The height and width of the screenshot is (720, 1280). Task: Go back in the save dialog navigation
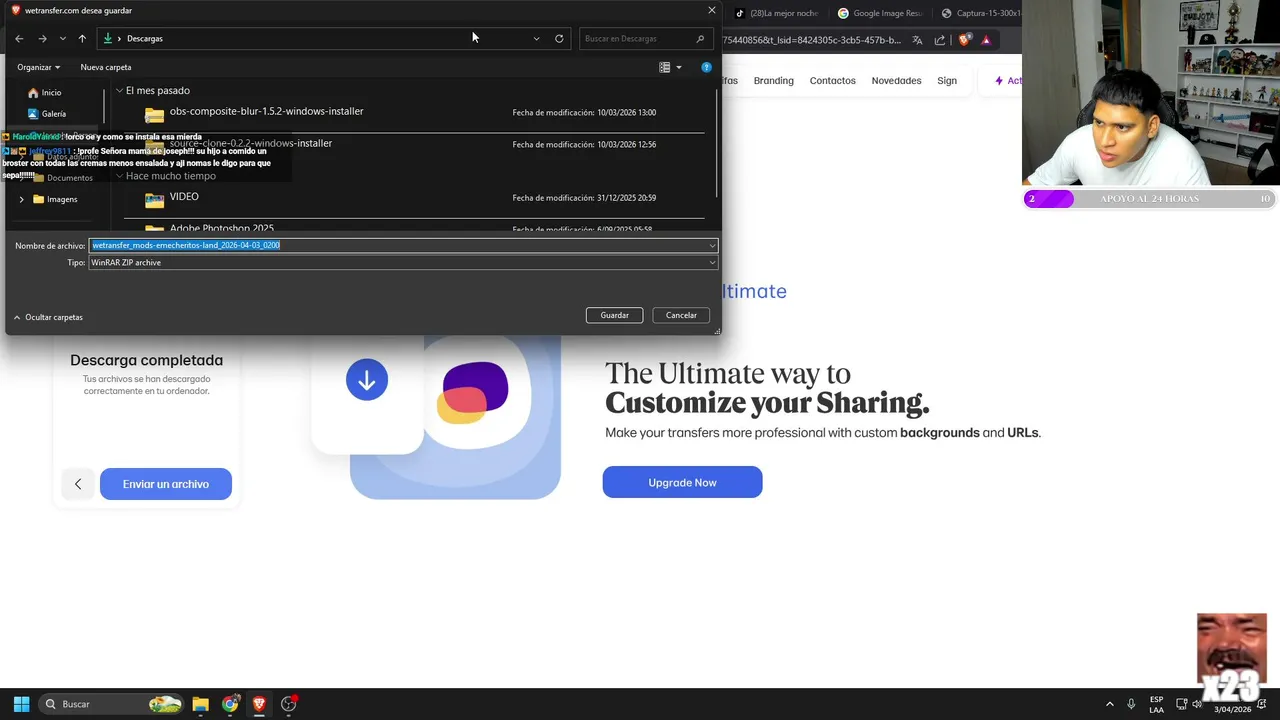coord(19,39)
